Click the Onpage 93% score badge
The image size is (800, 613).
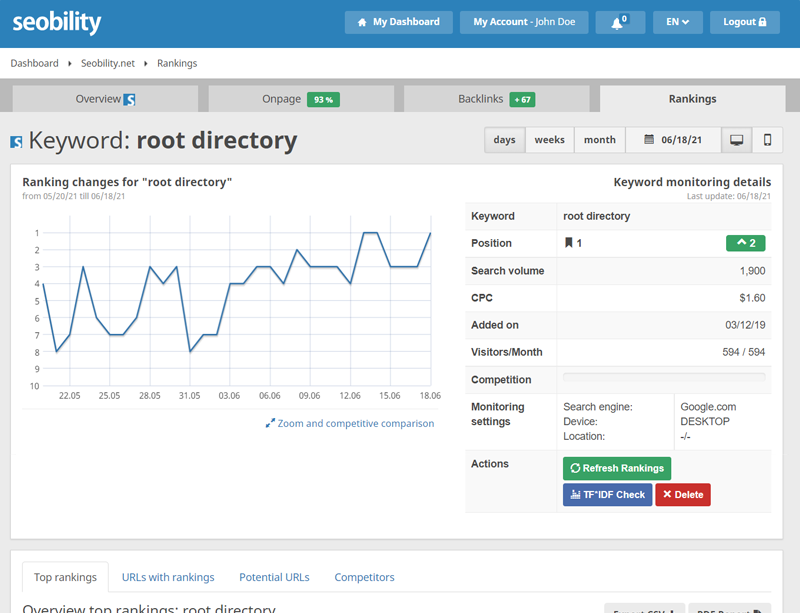click(322, 100)
